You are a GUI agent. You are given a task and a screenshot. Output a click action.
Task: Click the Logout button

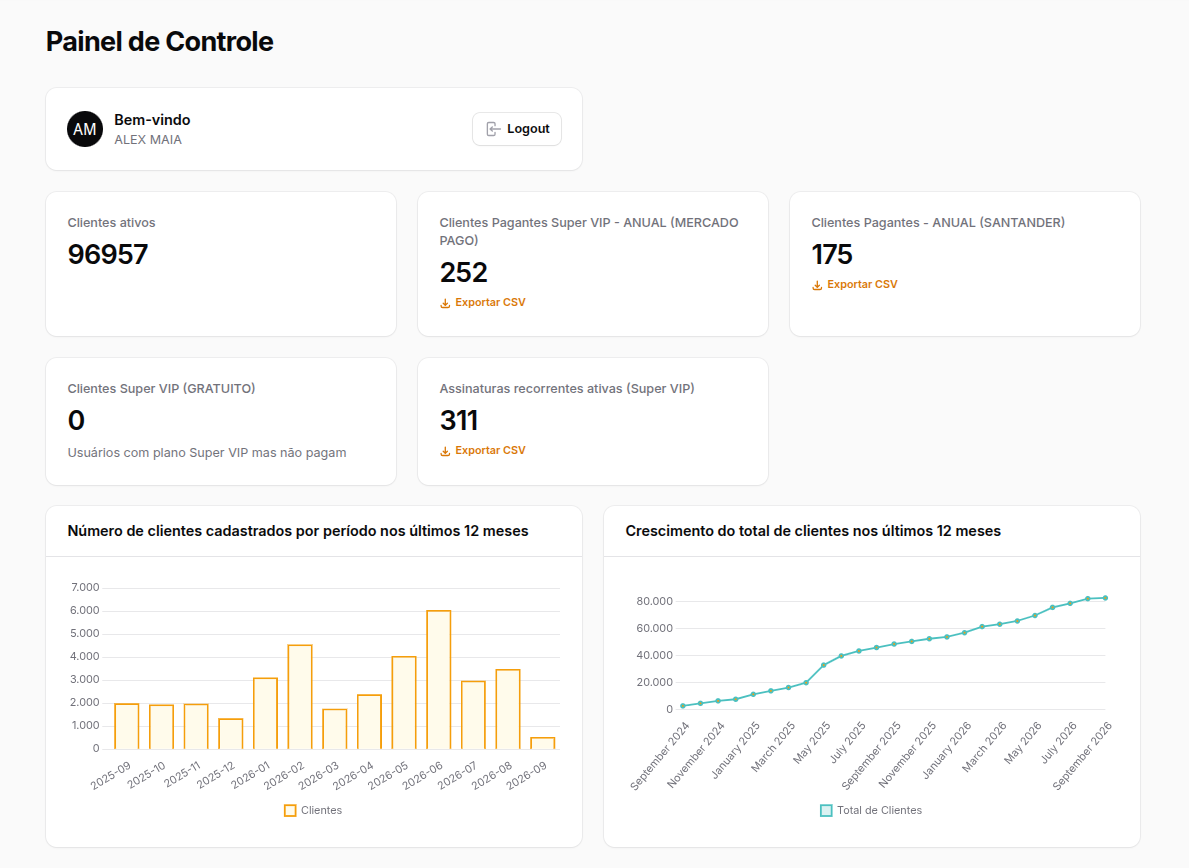point(516,129)
